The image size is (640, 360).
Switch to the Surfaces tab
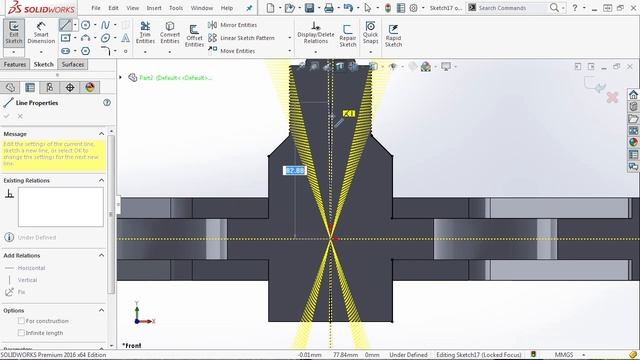[x=73, y=64]
